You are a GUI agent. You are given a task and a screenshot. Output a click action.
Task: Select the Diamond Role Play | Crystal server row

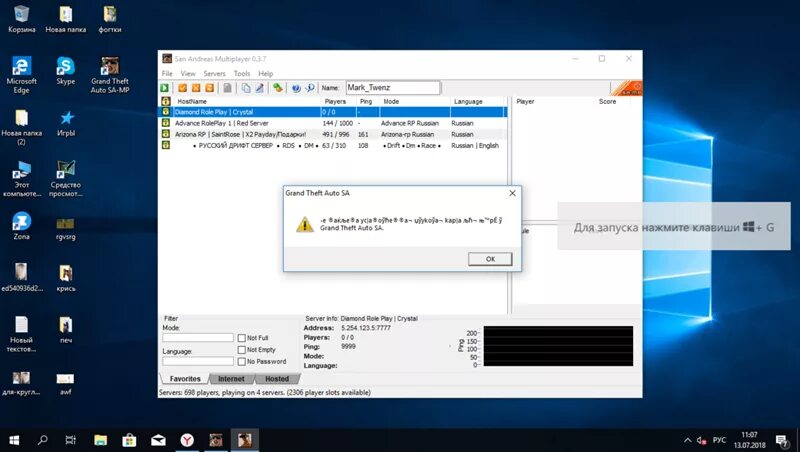[x=333, y=112]
